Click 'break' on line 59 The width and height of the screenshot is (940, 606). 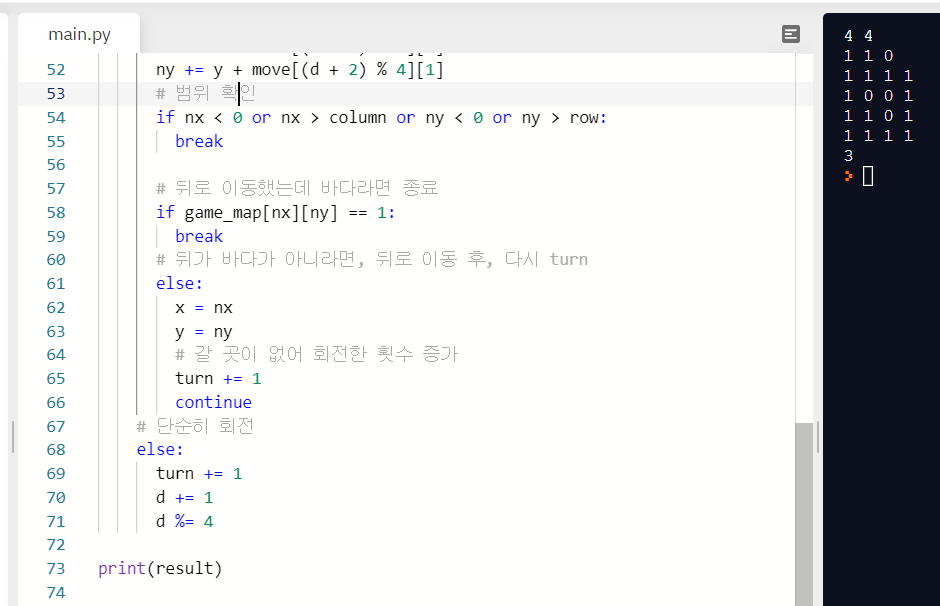199,236
